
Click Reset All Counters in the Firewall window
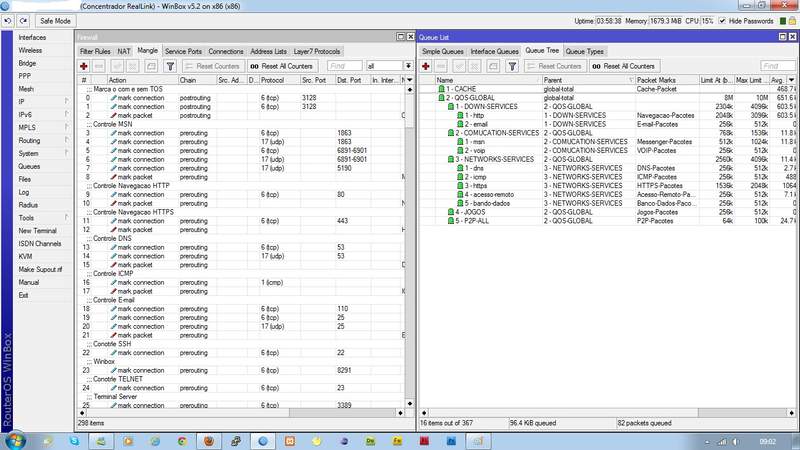[x=282, y=66]
